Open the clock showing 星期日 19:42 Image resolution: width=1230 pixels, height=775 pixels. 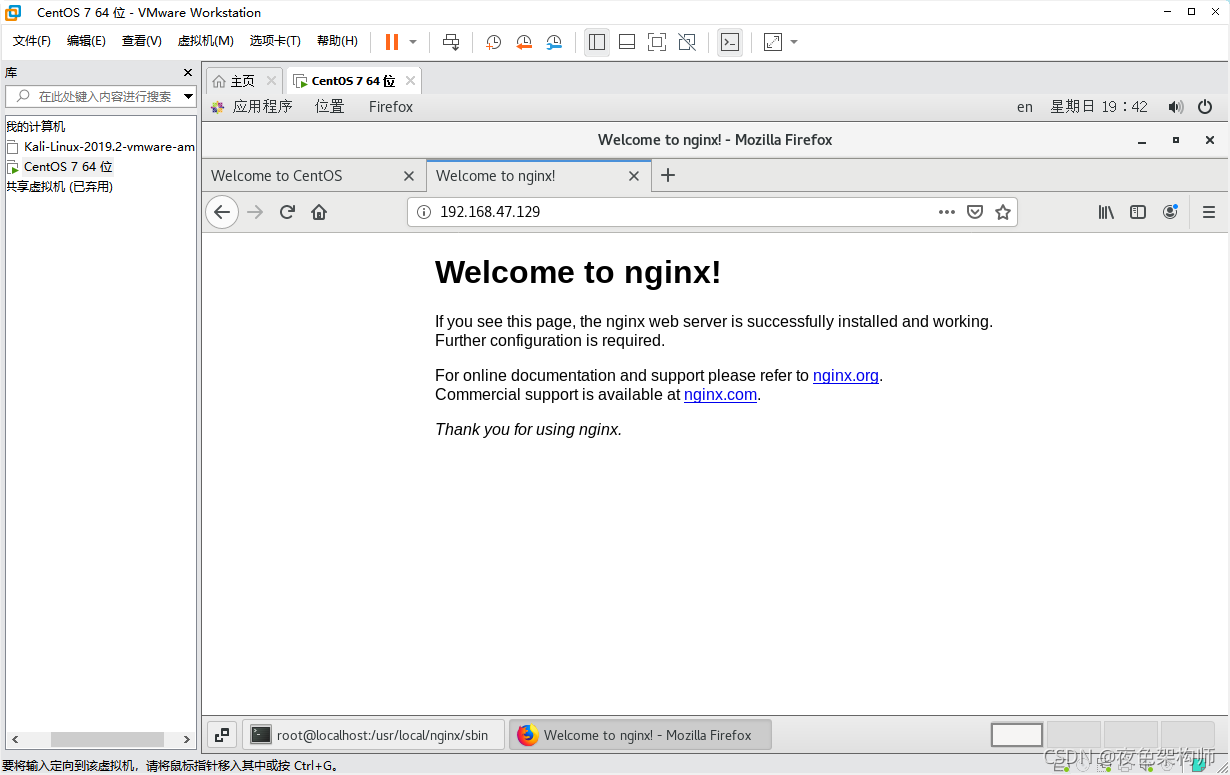tap(1099, 107)
